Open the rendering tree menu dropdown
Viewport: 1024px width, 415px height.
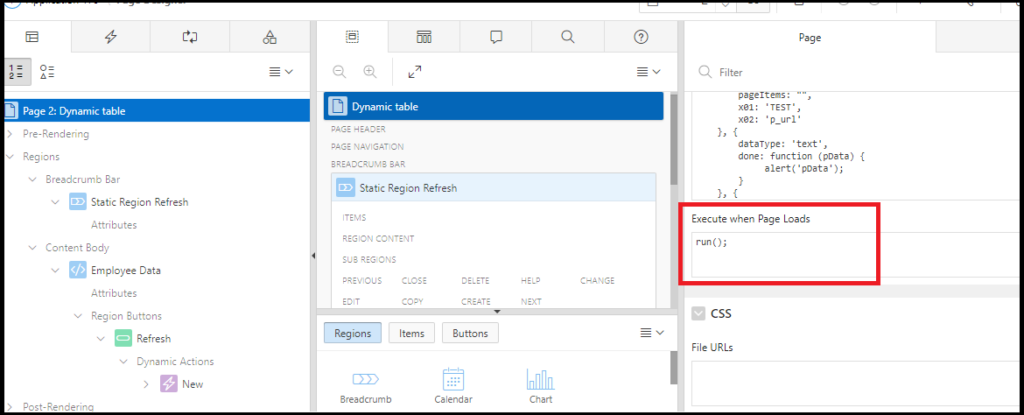point(281,72)
